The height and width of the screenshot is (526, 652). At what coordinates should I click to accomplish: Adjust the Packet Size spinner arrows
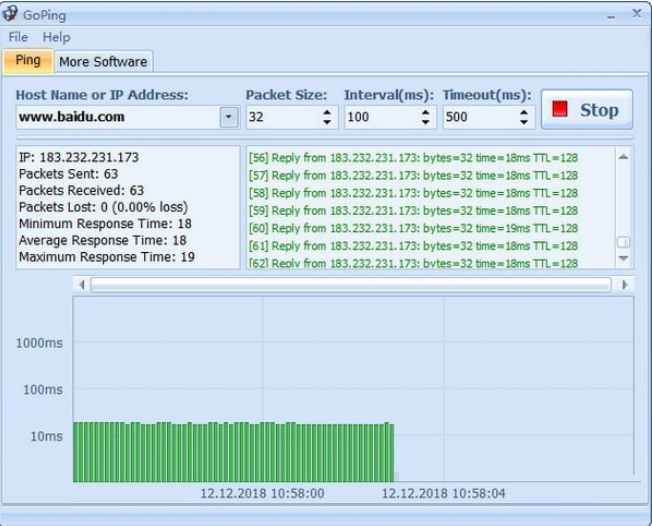coord(328,117)
